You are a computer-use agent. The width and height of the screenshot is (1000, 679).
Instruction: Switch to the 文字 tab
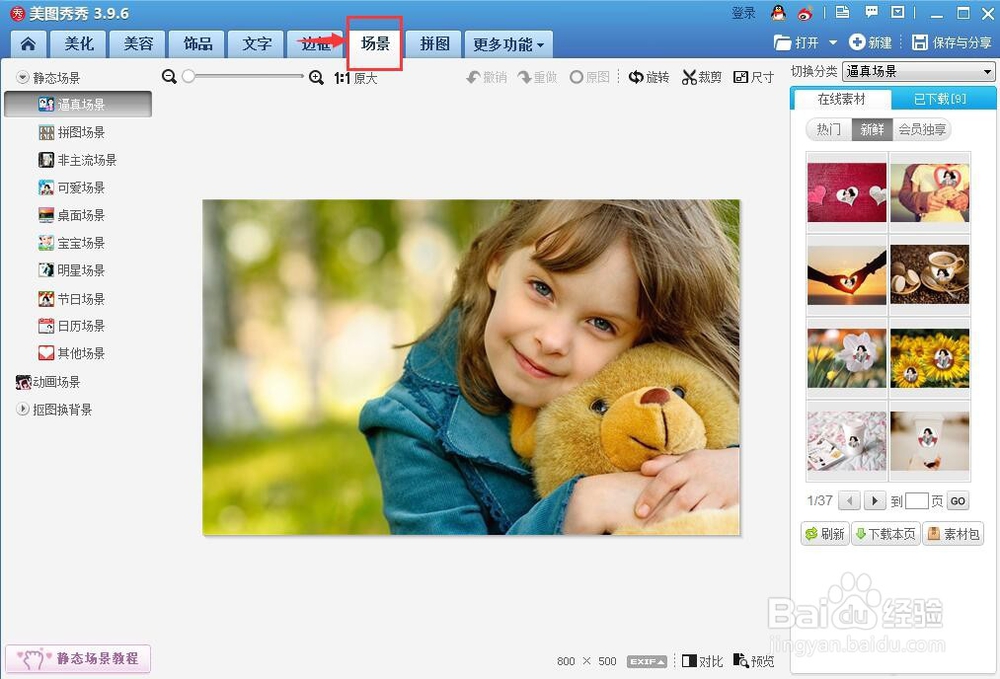tap(257, 44)
